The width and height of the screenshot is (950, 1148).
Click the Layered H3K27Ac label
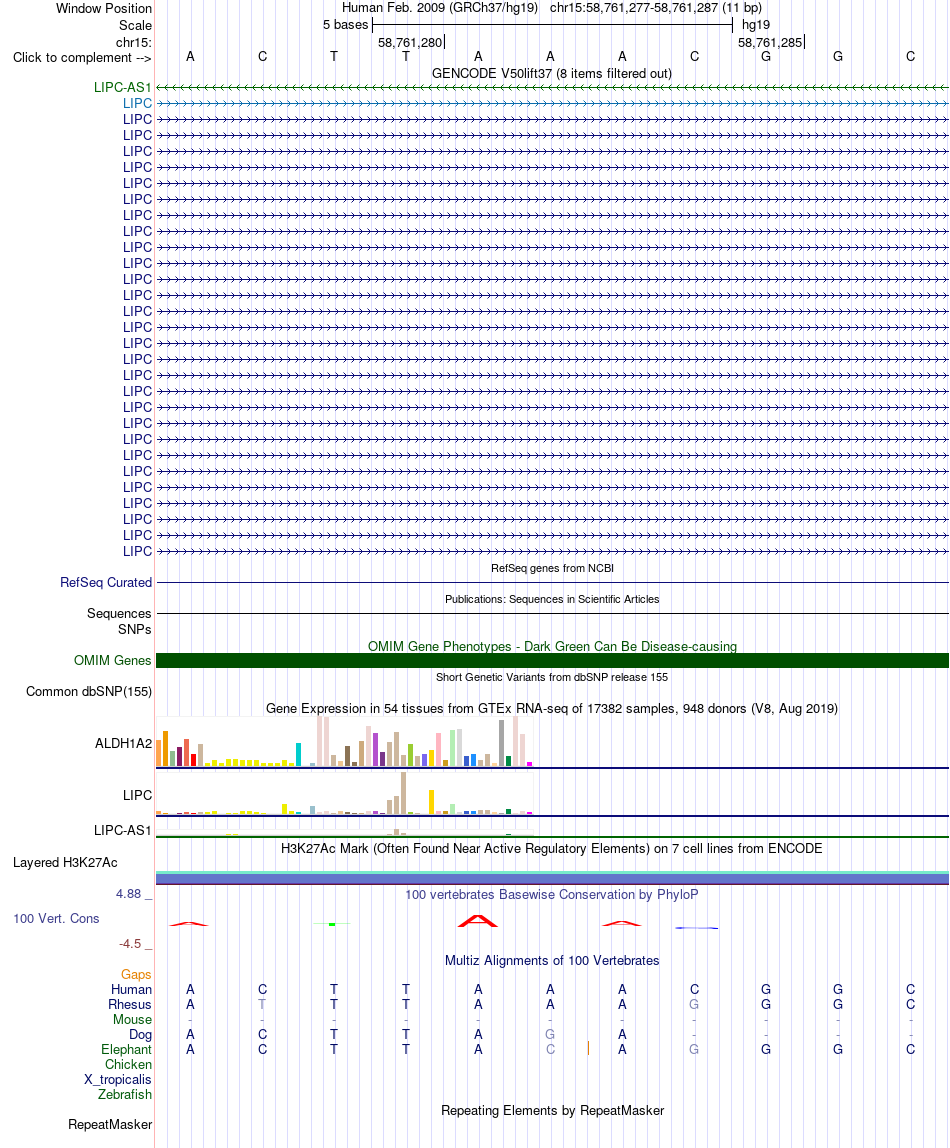[65, 862]
